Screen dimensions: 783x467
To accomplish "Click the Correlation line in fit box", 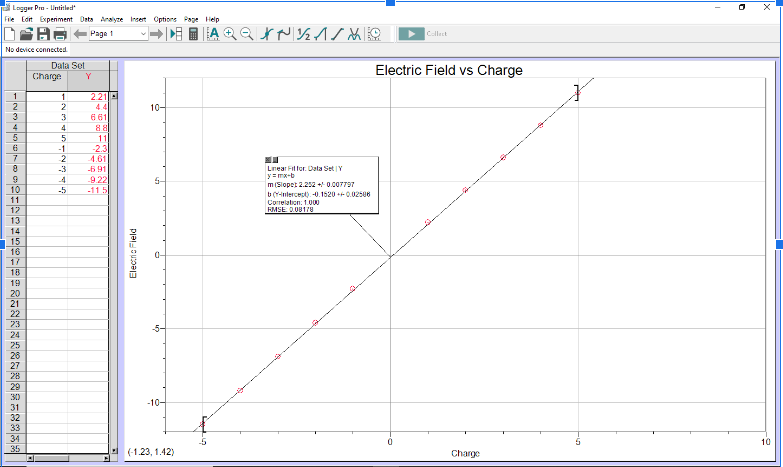I will (x=293, y=203).
